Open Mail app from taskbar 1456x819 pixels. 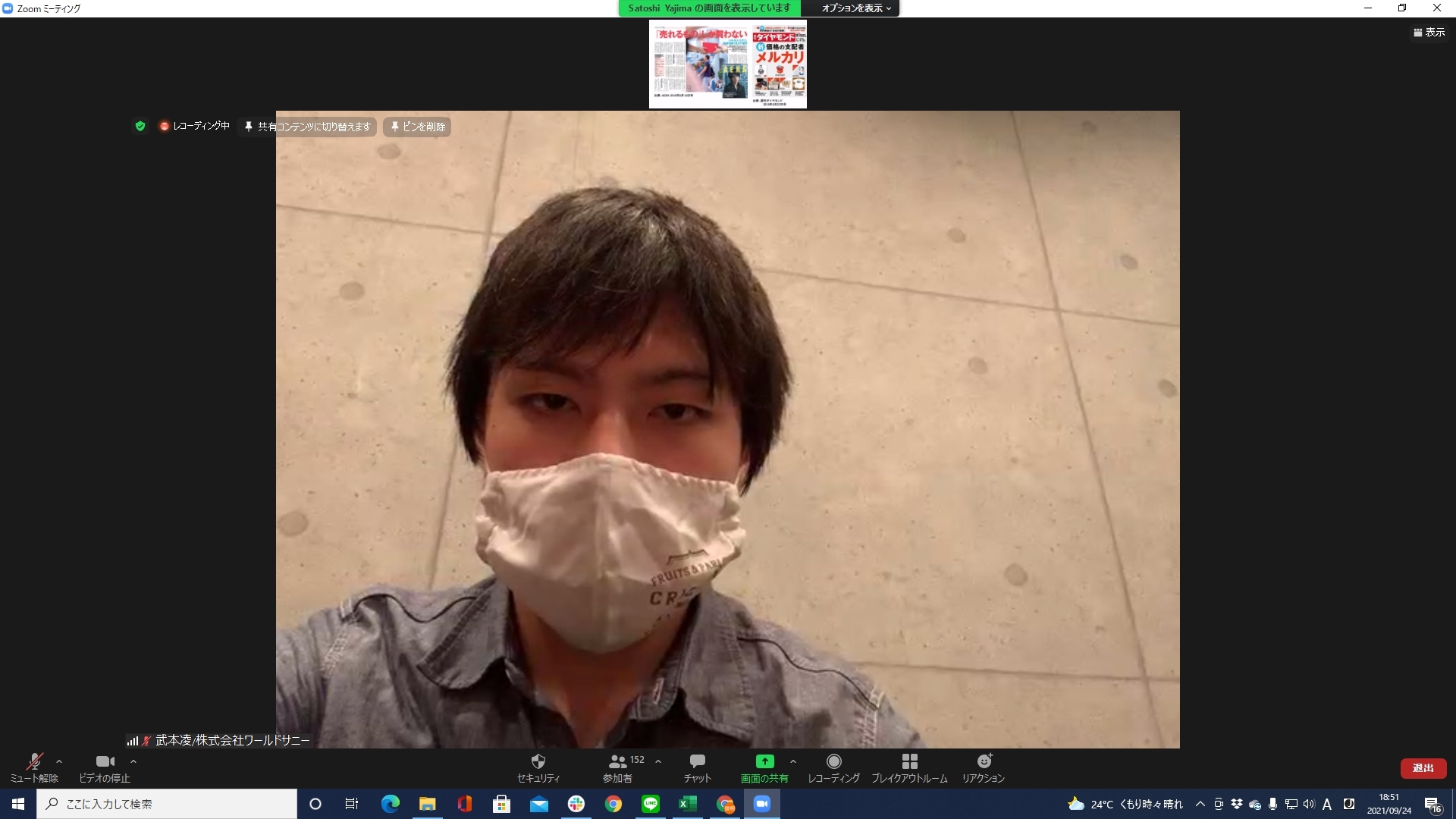click(x=538, y=804)
